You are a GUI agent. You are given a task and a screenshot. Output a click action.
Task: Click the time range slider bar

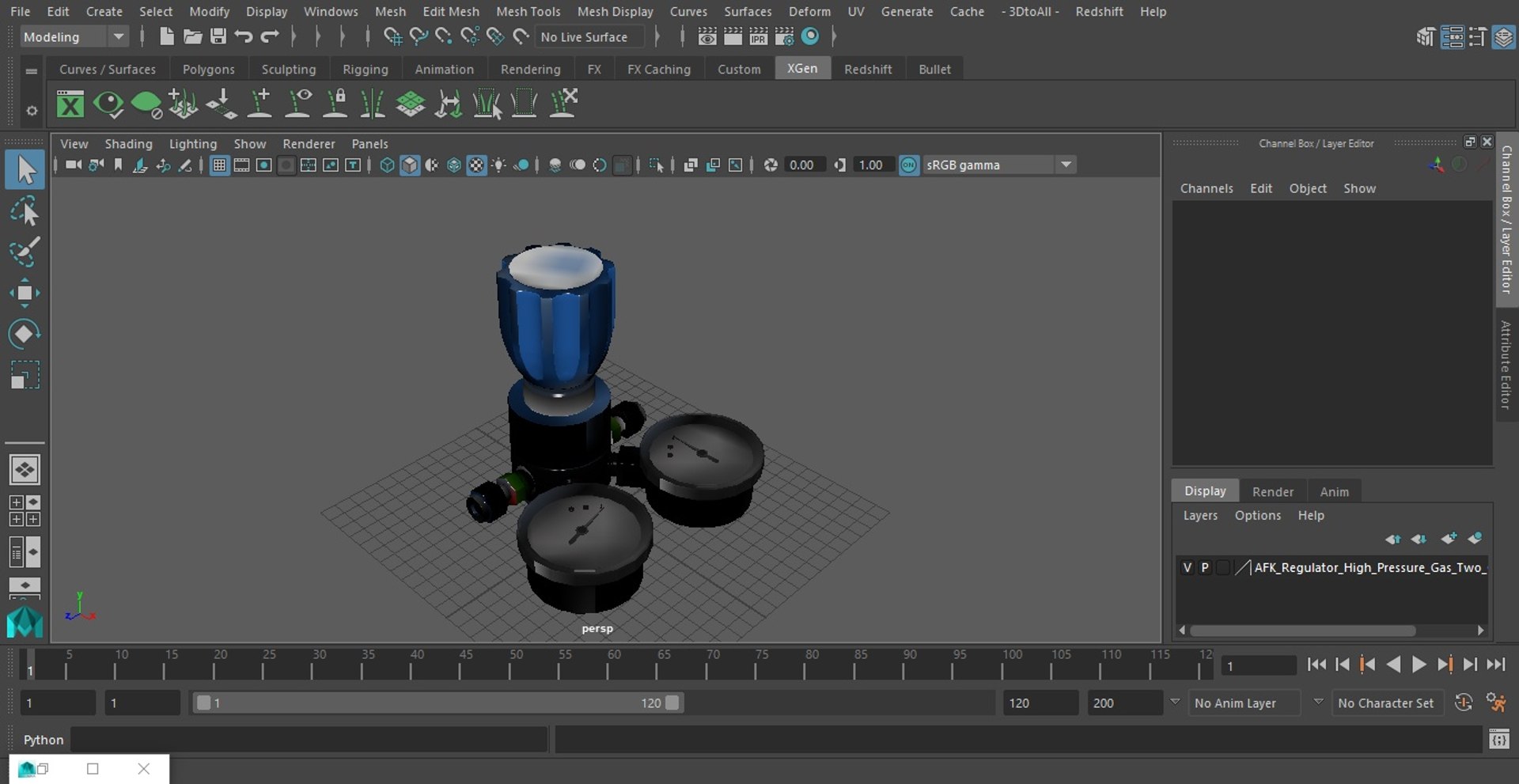click(438, 703)
